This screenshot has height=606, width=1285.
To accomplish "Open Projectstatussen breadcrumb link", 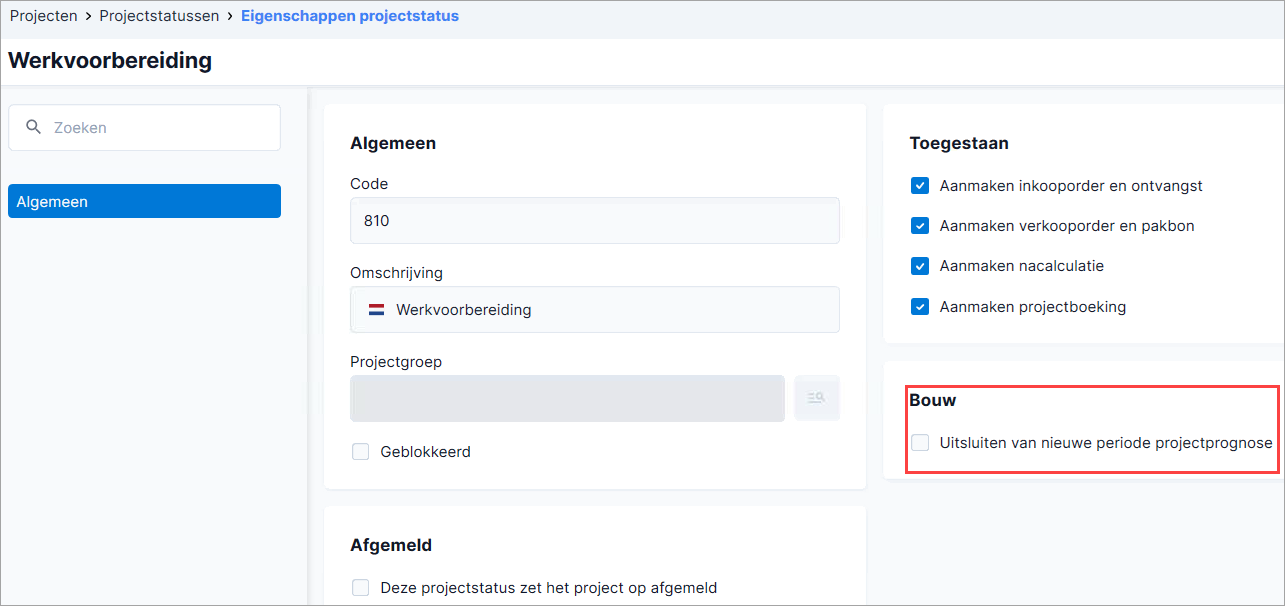I will tap(160, 16).
